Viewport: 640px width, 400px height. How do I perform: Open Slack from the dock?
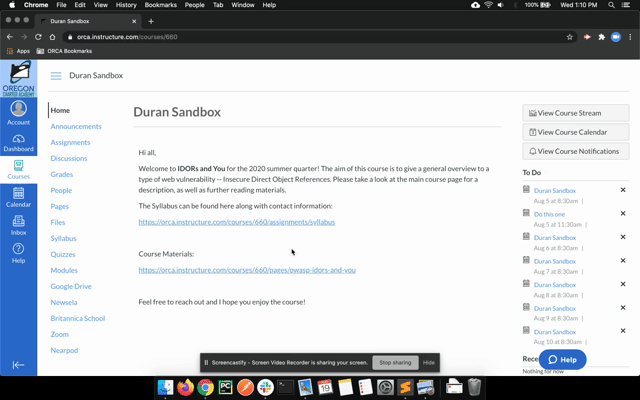[265, 387]
